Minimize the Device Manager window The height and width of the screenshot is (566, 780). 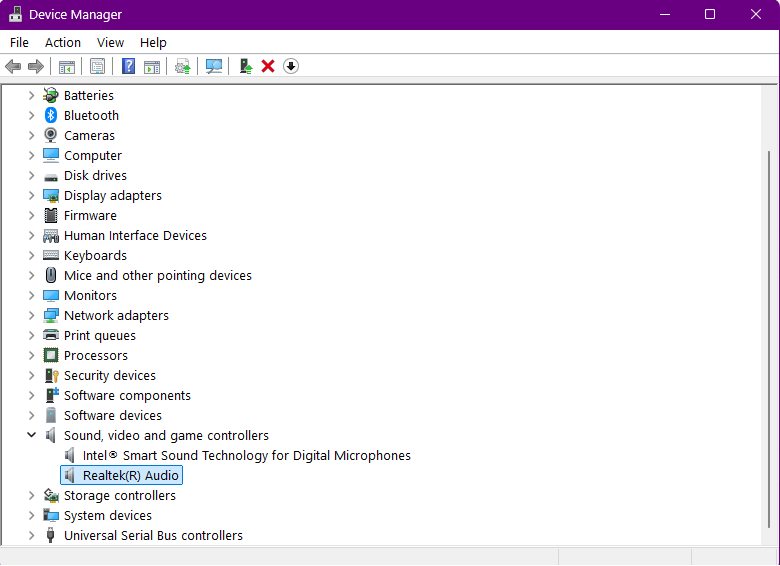(x=665, y=14)
